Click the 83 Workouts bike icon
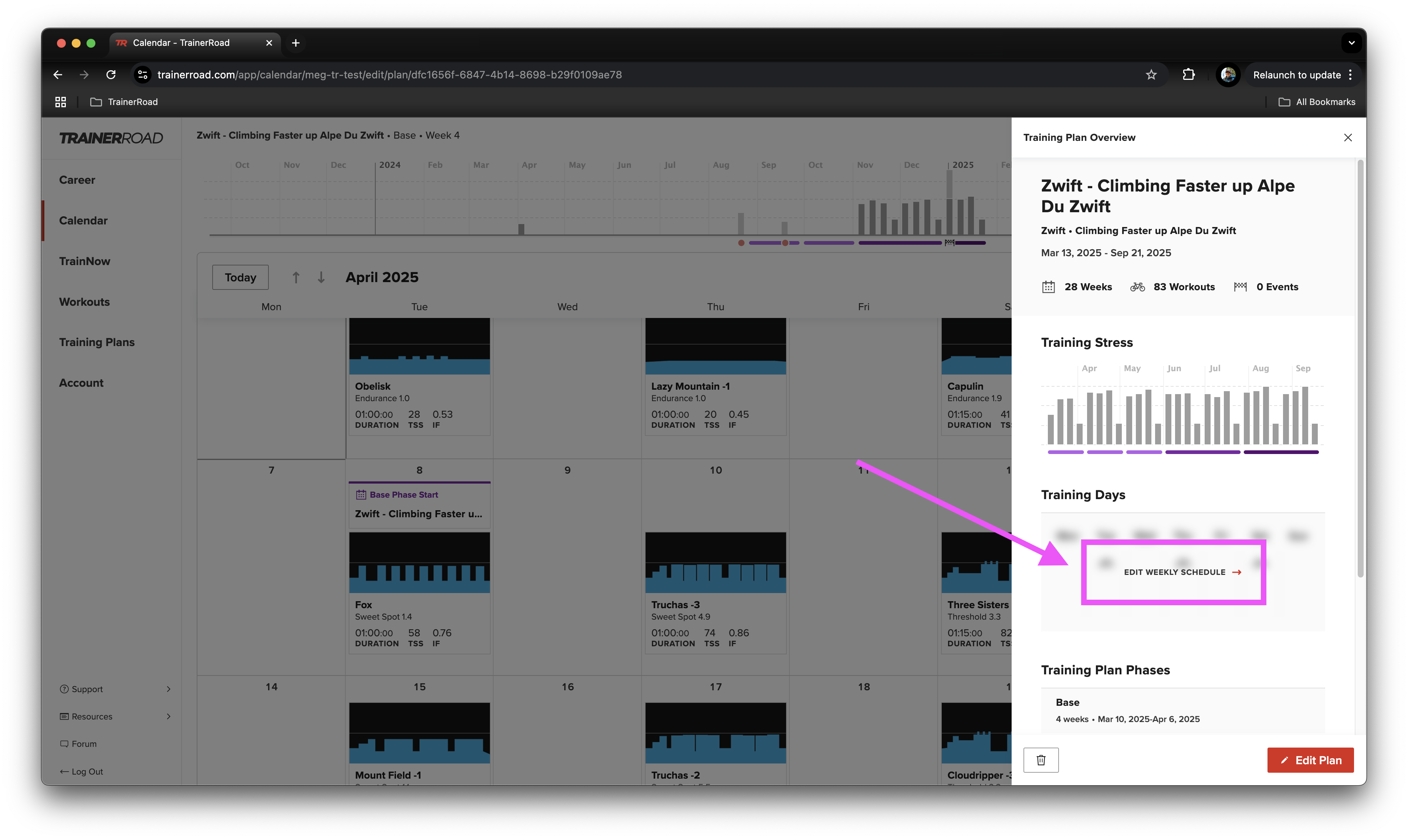This screenshot has width=1408, height=840. click(x=1137, y=287)
